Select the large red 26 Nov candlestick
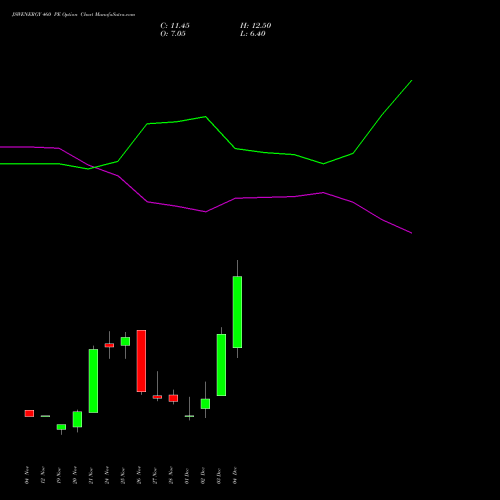Screen dimensions: 500x500 pos(141,361)
